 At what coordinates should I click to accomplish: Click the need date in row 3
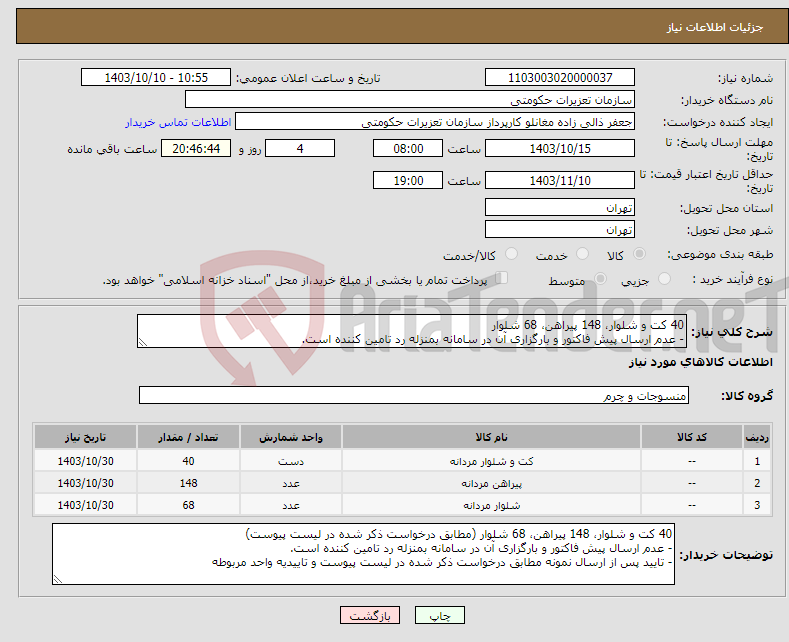pyautogui.click(x=86, y=505)
